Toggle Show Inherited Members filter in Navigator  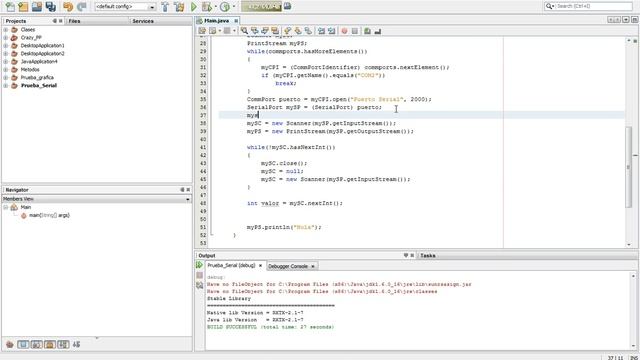(x=10, y=344)
